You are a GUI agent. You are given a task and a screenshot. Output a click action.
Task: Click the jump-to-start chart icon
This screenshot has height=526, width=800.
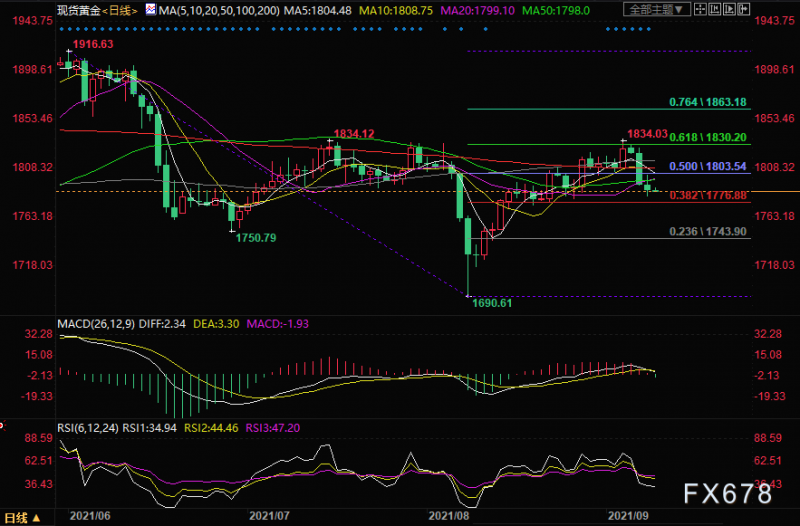(x=715, y=9)
